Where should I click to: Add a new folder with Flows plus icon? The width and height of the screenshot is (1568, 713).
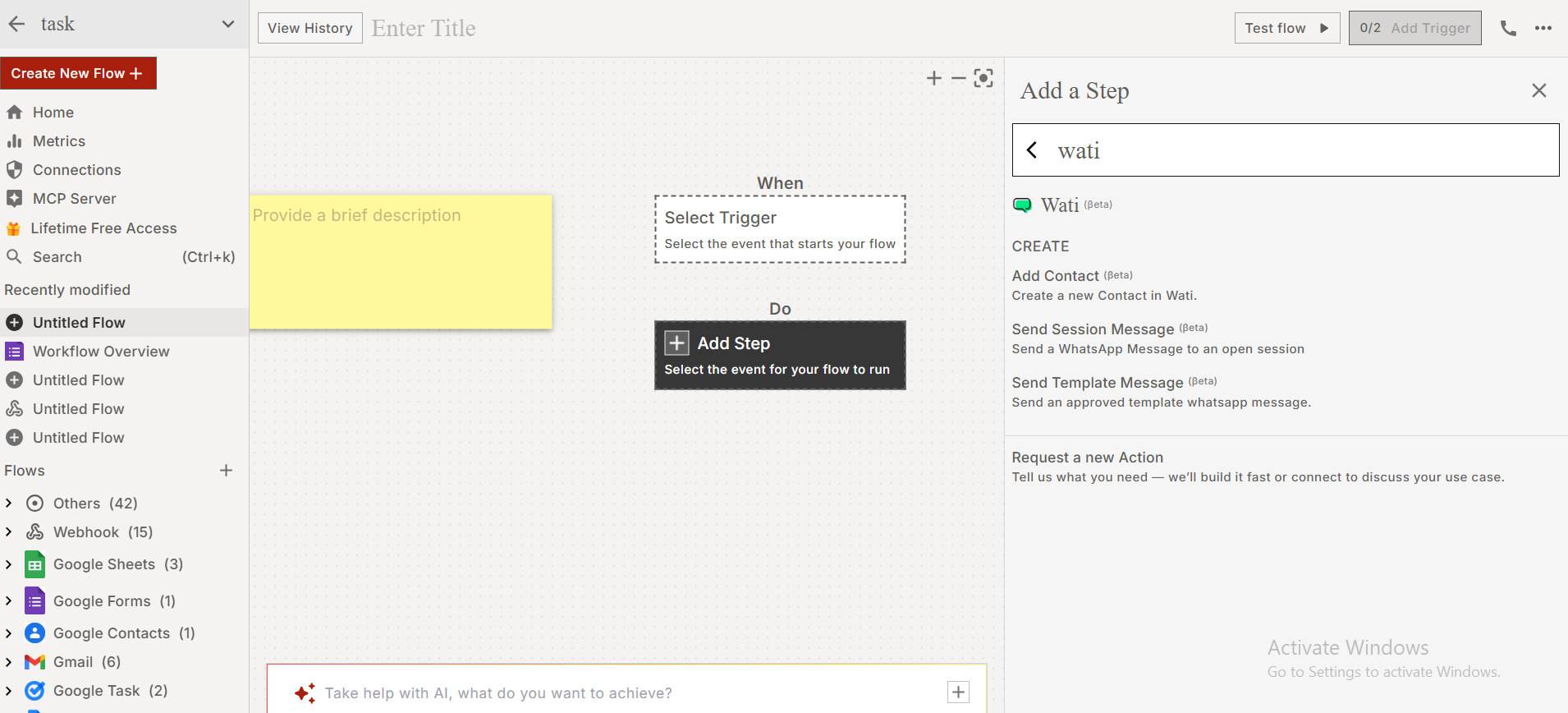226,471
